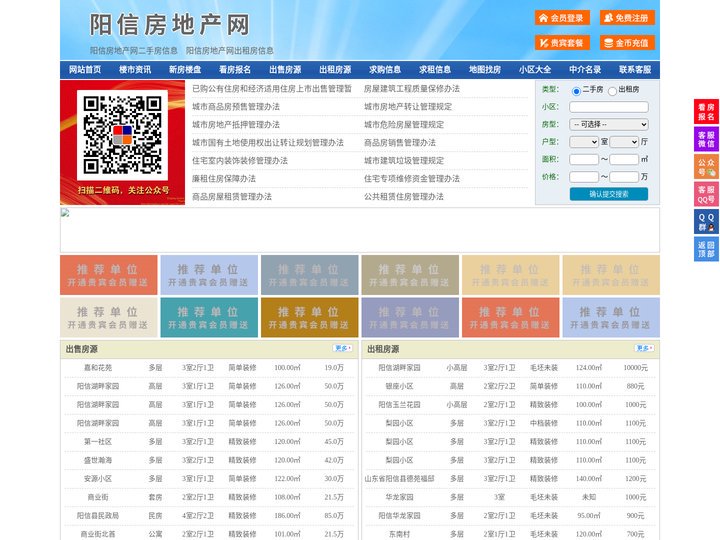The width and height of the screenshot is (720, 540).
Task: Select the 二手房 radio button
Action: pos(576,91)
